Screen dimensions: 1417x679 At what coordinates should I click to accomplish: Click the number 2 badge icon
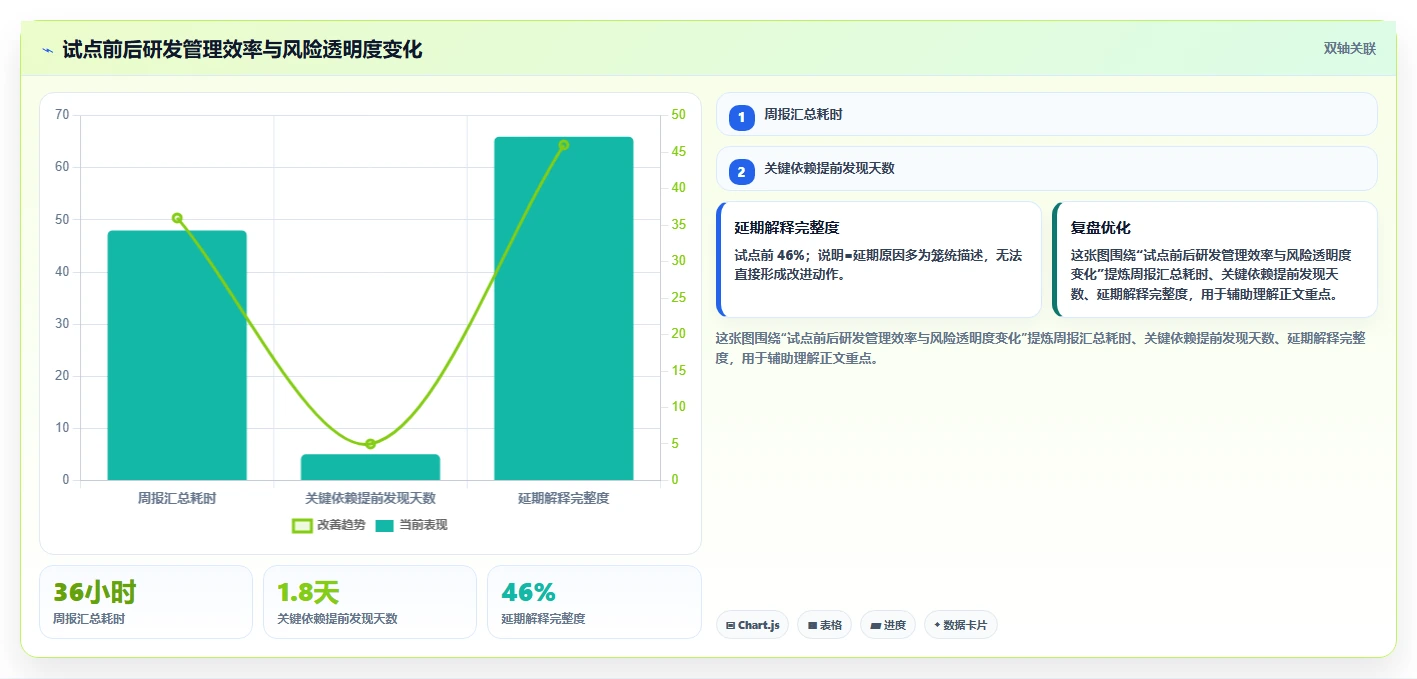coord(741,172)
